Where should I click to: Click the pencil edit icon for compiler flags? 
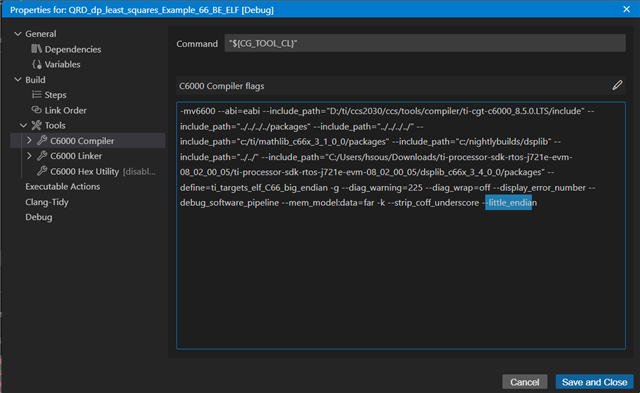[x=617, y=85]
